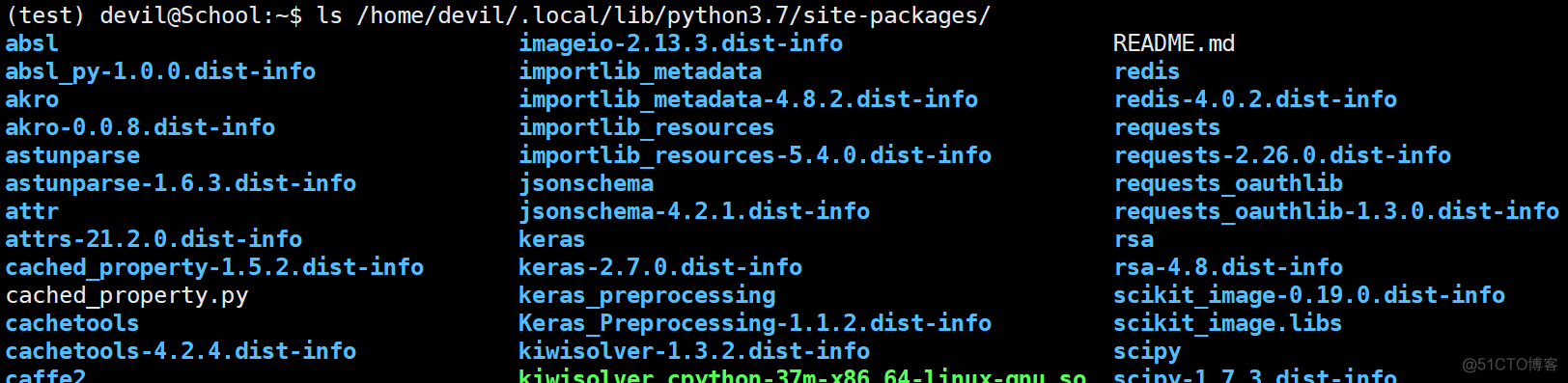
Task: Click the importlib_metadata directory name
Action: point(640,71)
